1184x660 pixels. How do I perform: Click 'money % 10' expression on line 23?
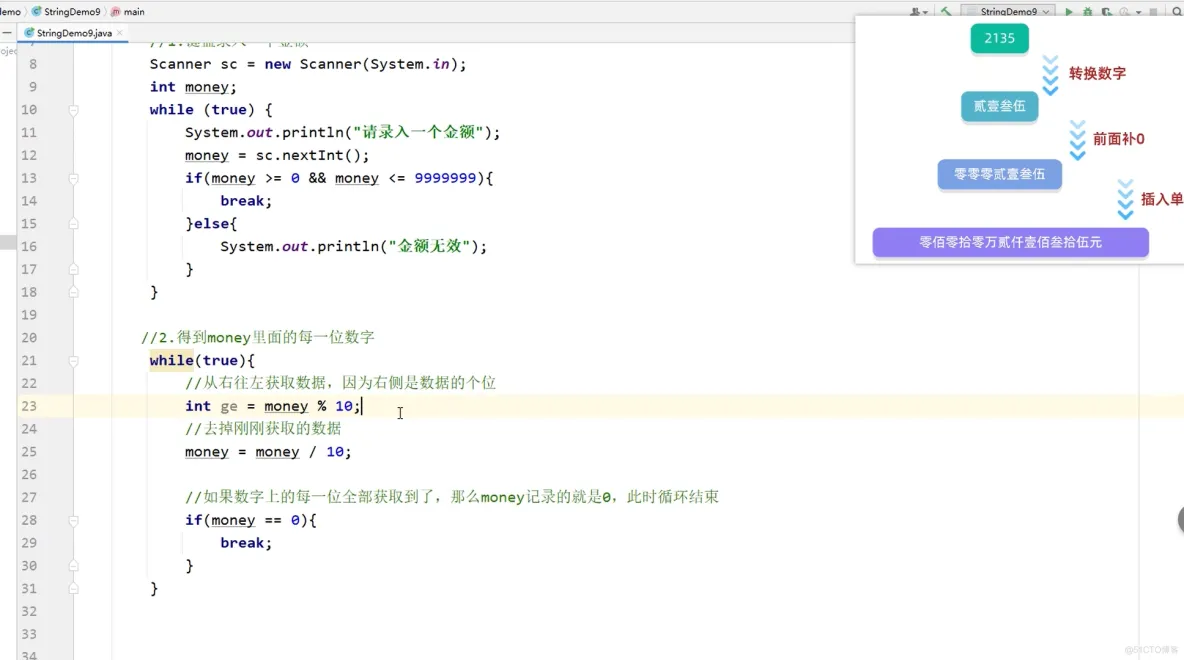click(308, 406)
